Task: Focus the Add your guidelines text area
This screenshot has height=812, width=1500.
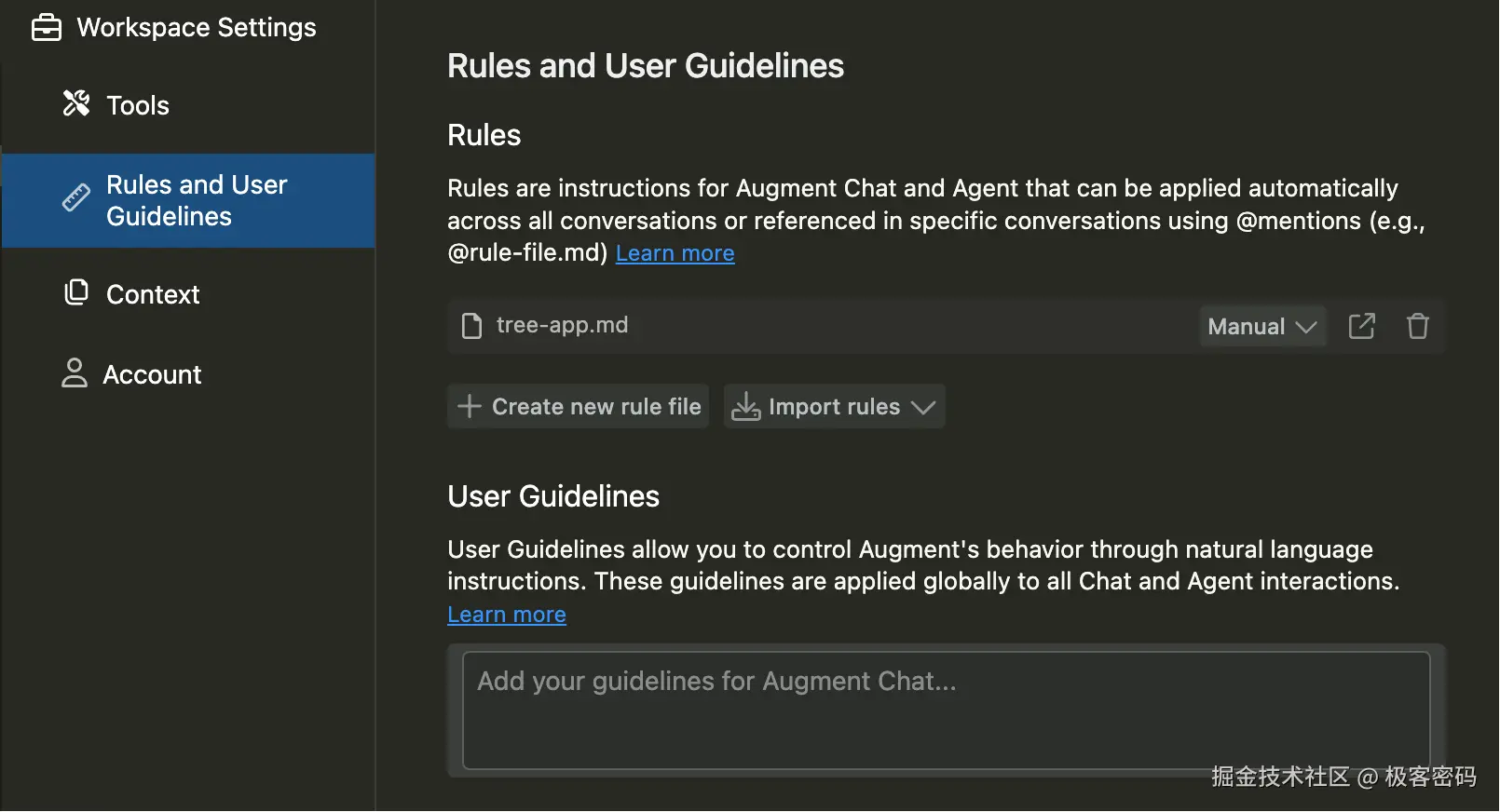Action: click(946, 710)
